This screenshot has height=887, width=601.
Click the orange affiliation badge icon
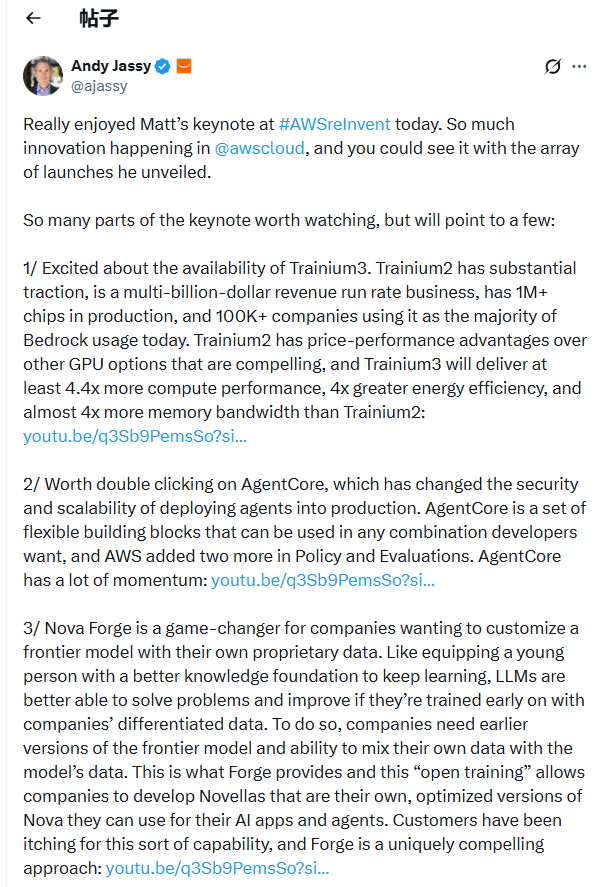pyautogui.click(x=183, y=66)
